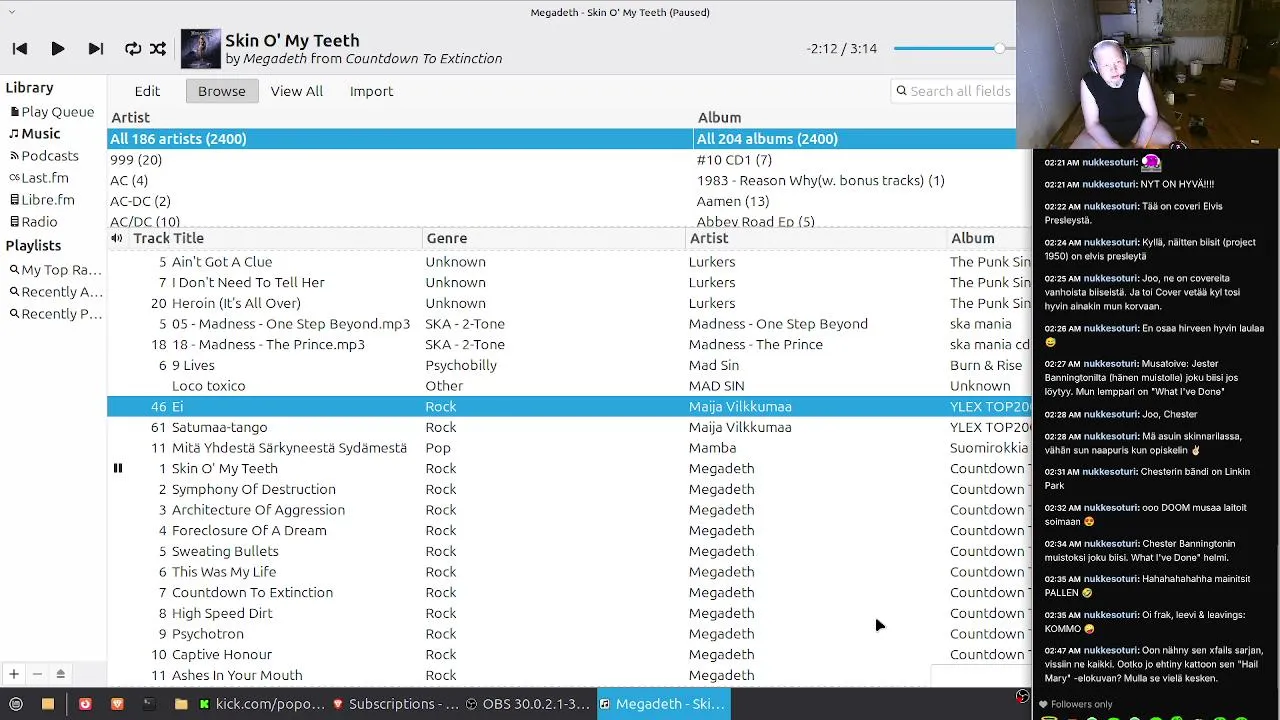Viewport: 1280px width, 720px height.
Task: Resume playback with the Play button
Action: [x=58, y=48]
